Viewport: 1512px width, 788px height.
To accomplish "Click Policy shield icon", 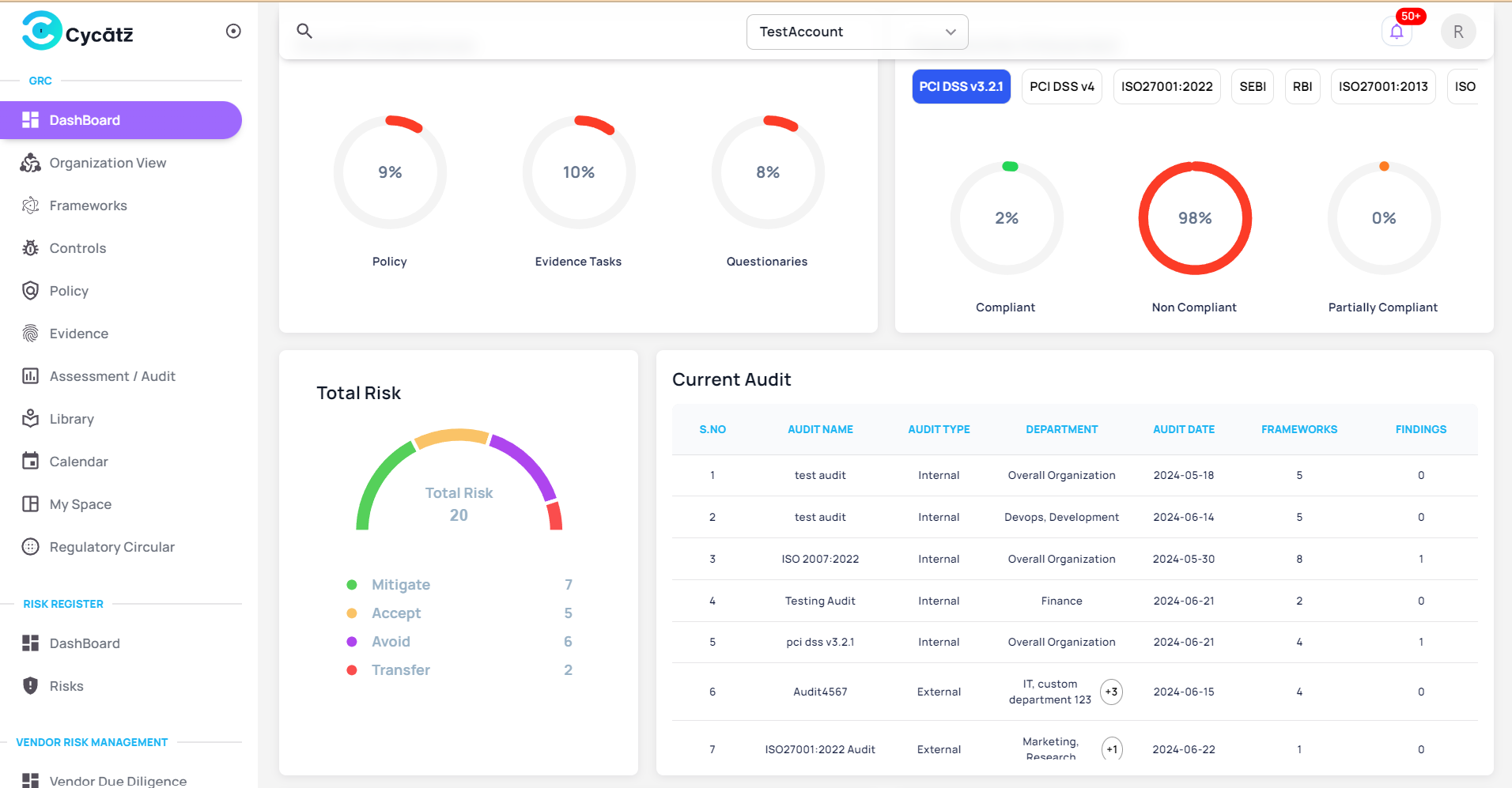I will tap(30, 291).
